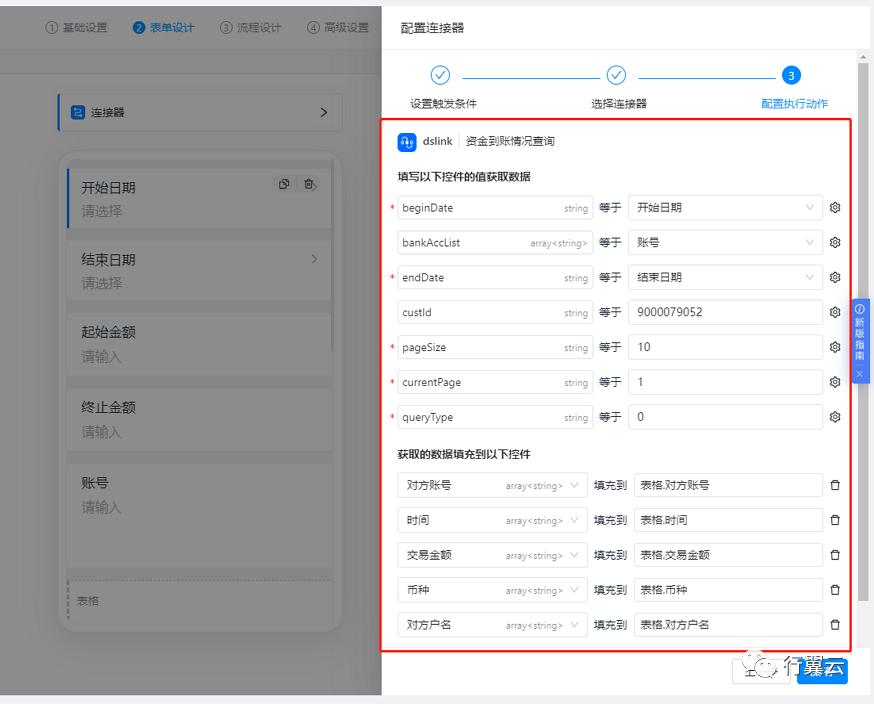Click the dslink connector icon
This screenshot has width=874, height=704.
[x=408, y=143]
